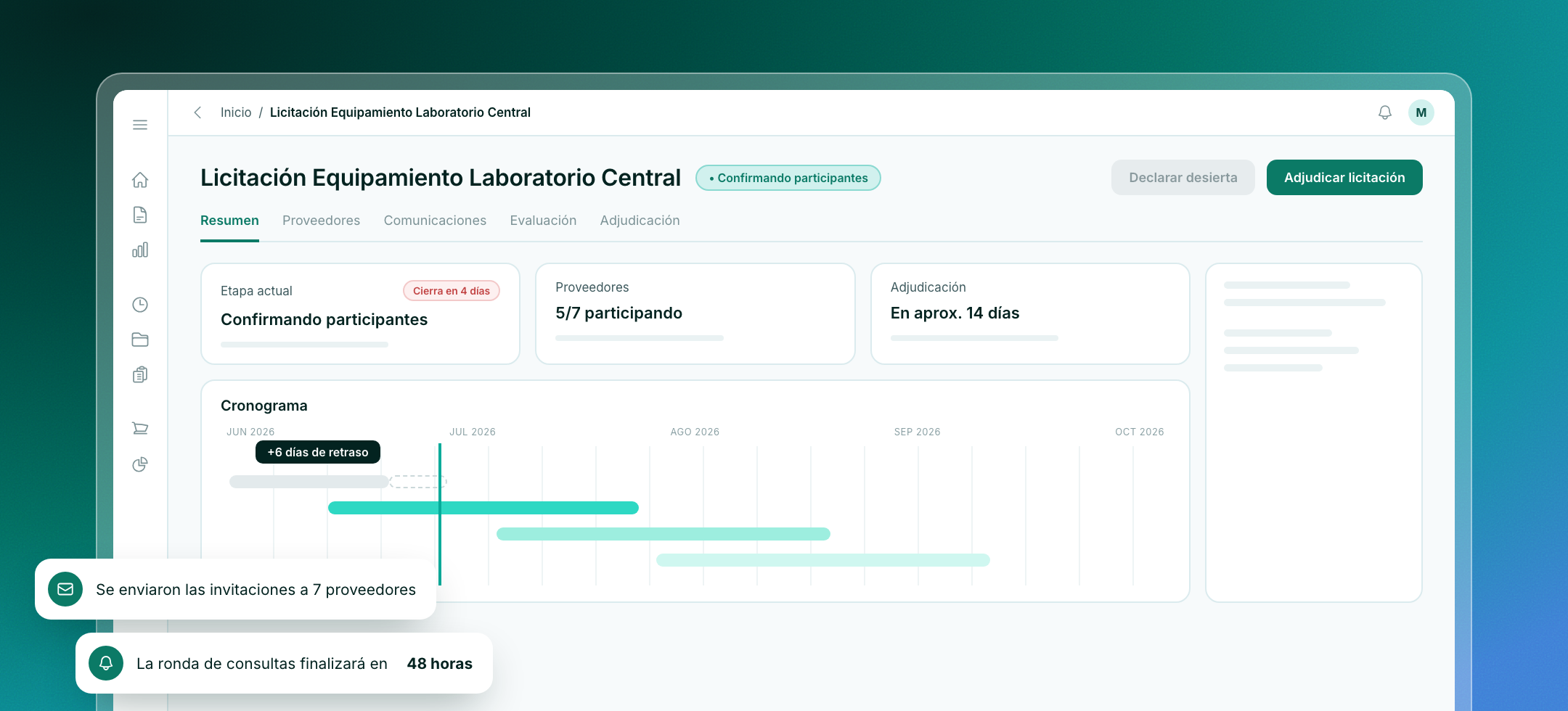
Task: Open the user avatar labeled M
Action: (1421, 112)
